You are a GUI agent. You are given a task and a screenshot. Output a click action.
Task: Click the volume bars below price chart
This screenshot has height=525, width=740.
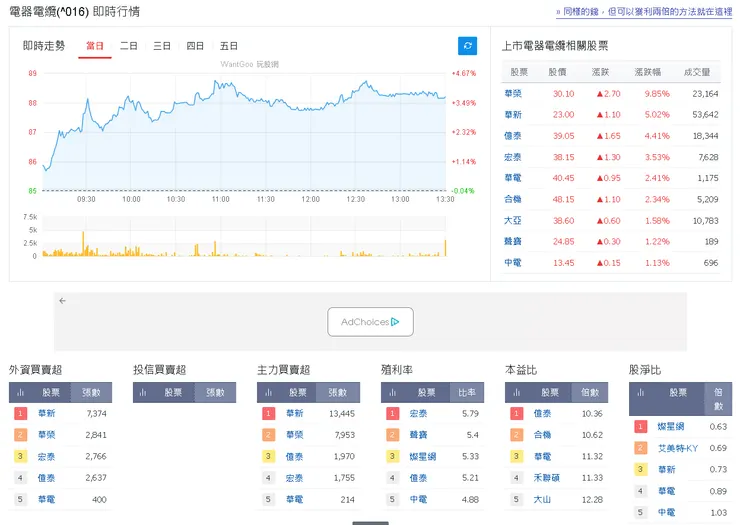click(244, 243)
